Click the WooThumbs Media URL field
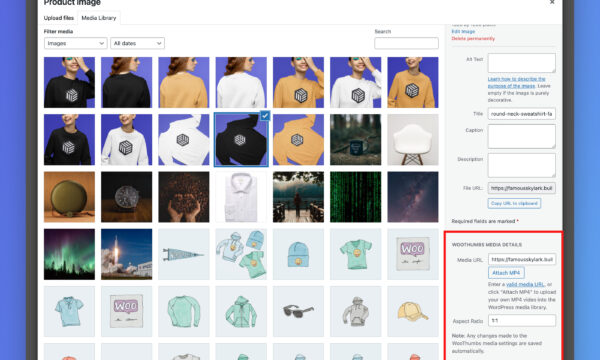Screen dimensions: 600x360 coord(522,259)
